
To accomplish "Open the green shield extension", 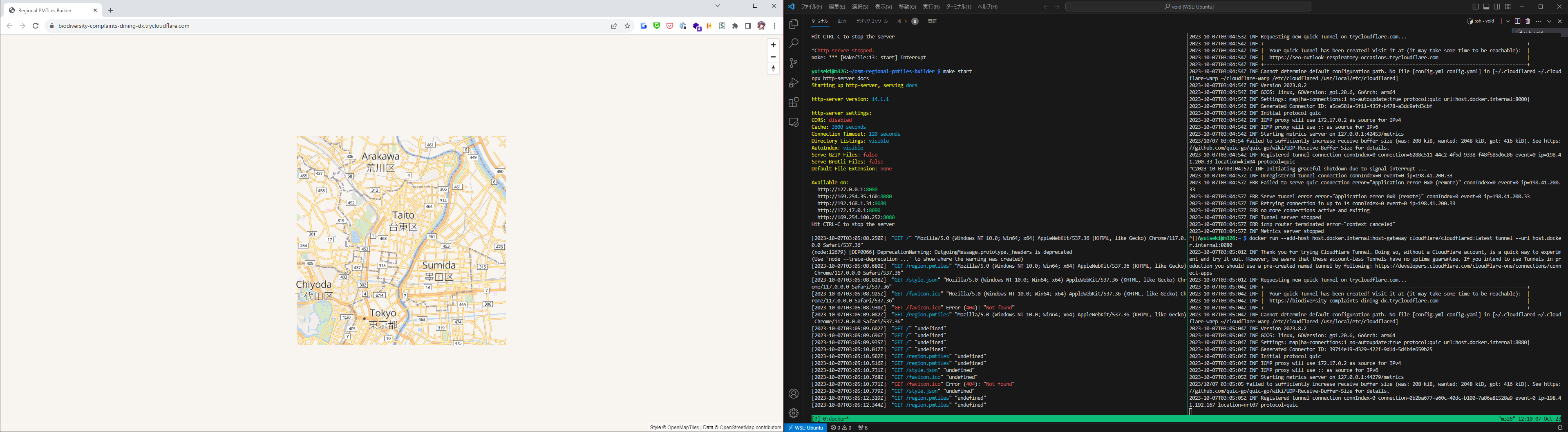I will pyautogui.click(x=656, y=26).
